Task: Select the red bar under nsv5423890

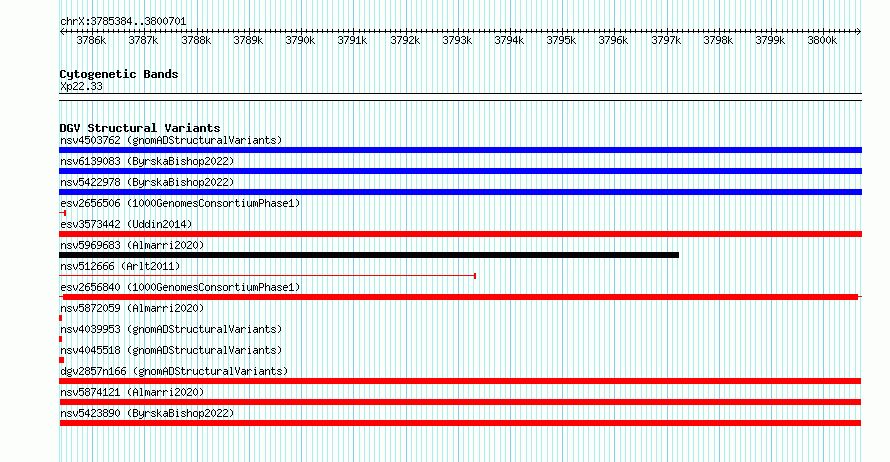Action: pos(460,423)
